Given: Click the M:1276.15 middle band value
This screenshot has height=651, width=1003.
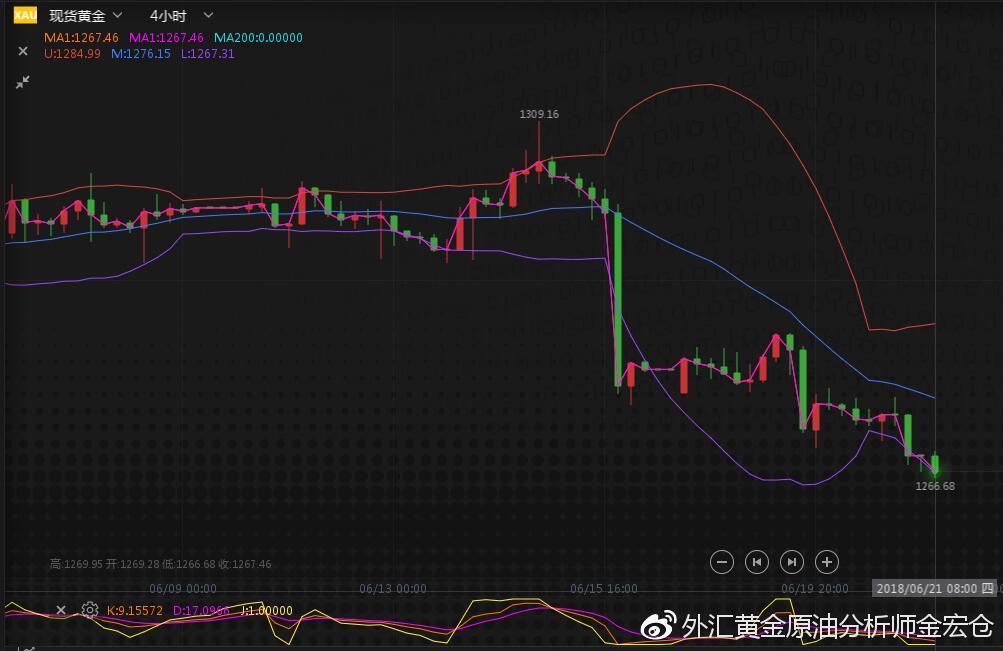Looking at the screenshot, I should click(x=141, y=54).
